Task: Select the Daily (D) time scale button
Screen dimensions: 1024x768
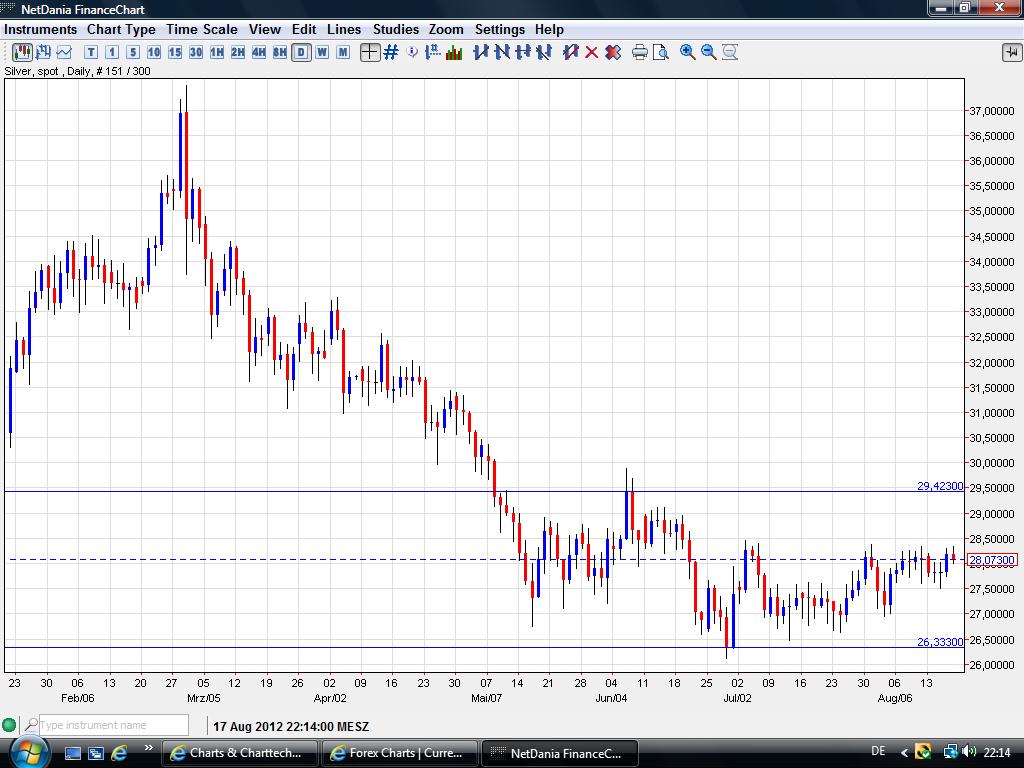Action: click(301, 52)
